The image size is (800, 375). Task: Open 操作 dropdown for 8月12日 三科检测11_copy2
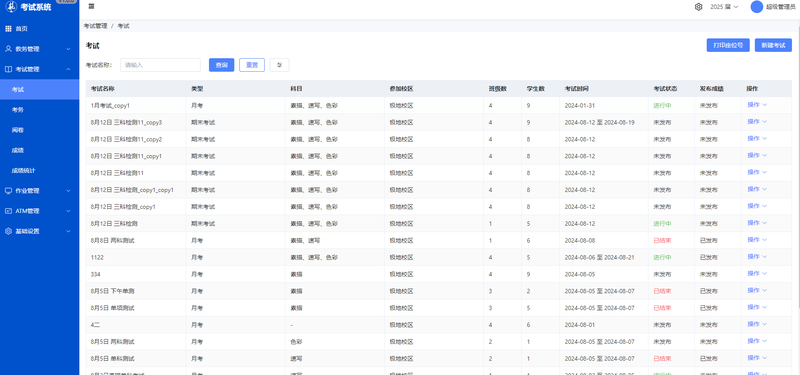757,138
